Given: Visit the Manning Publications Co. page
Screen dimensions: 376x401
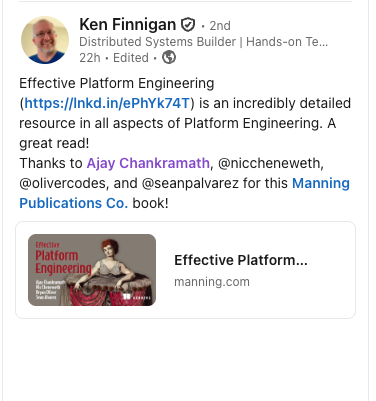Looking at the screenshot, I should 184,193.
